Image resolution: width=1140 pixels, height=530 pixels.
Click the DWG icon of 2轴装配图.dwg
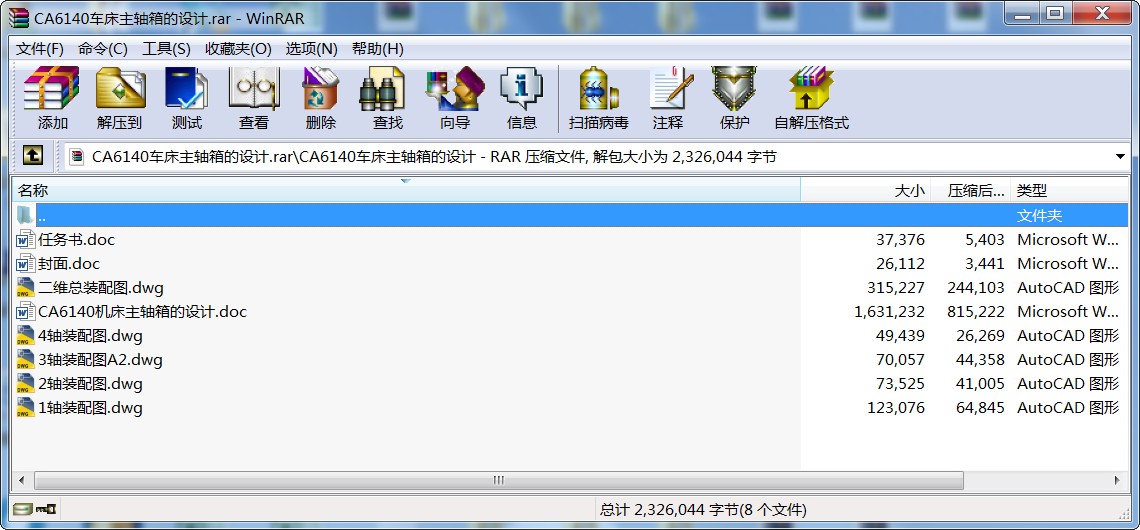point(25,383)
